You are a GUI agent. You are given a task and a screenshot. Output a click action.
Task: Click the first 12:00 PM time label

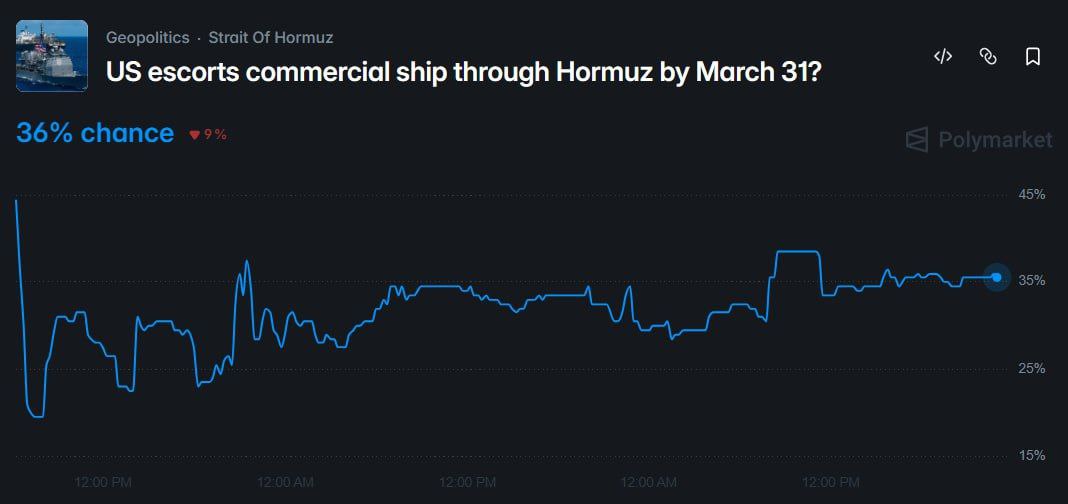[x=103, y=482]
